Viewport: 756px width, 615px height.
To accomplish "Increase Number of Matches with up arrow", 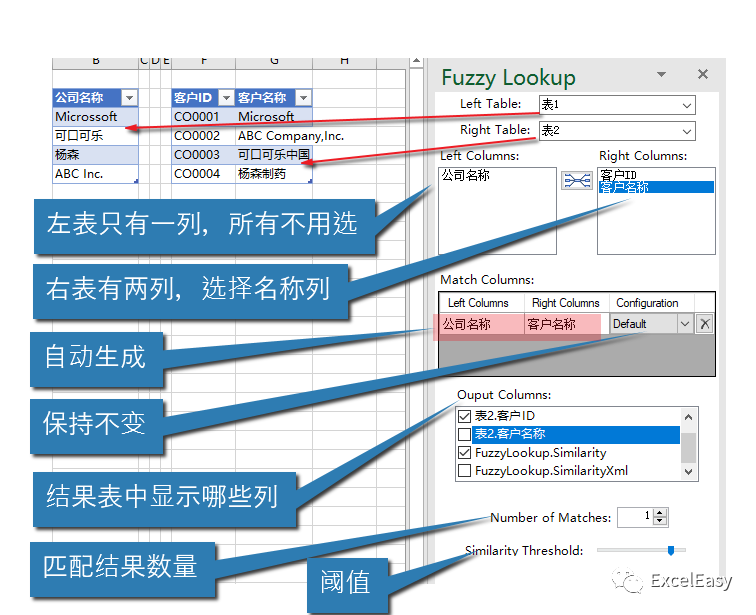I will (660, 513).
